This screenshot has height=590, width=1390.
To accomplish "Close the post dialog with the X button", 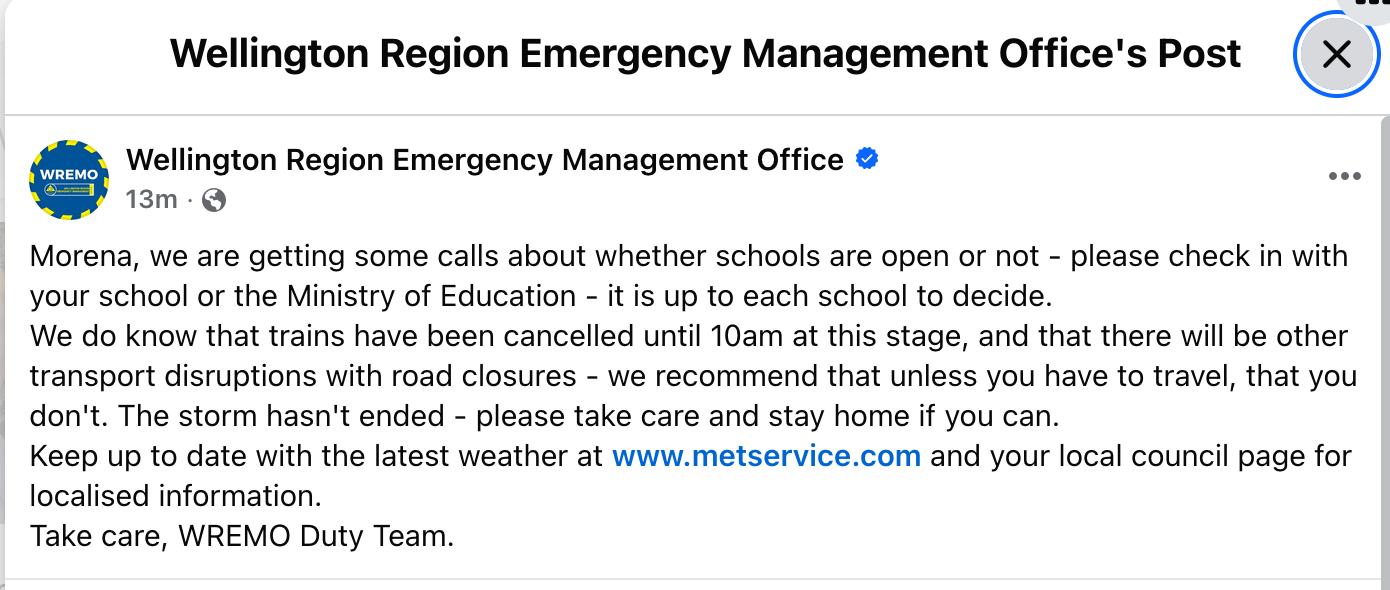I will click(x=1336, y=54).
